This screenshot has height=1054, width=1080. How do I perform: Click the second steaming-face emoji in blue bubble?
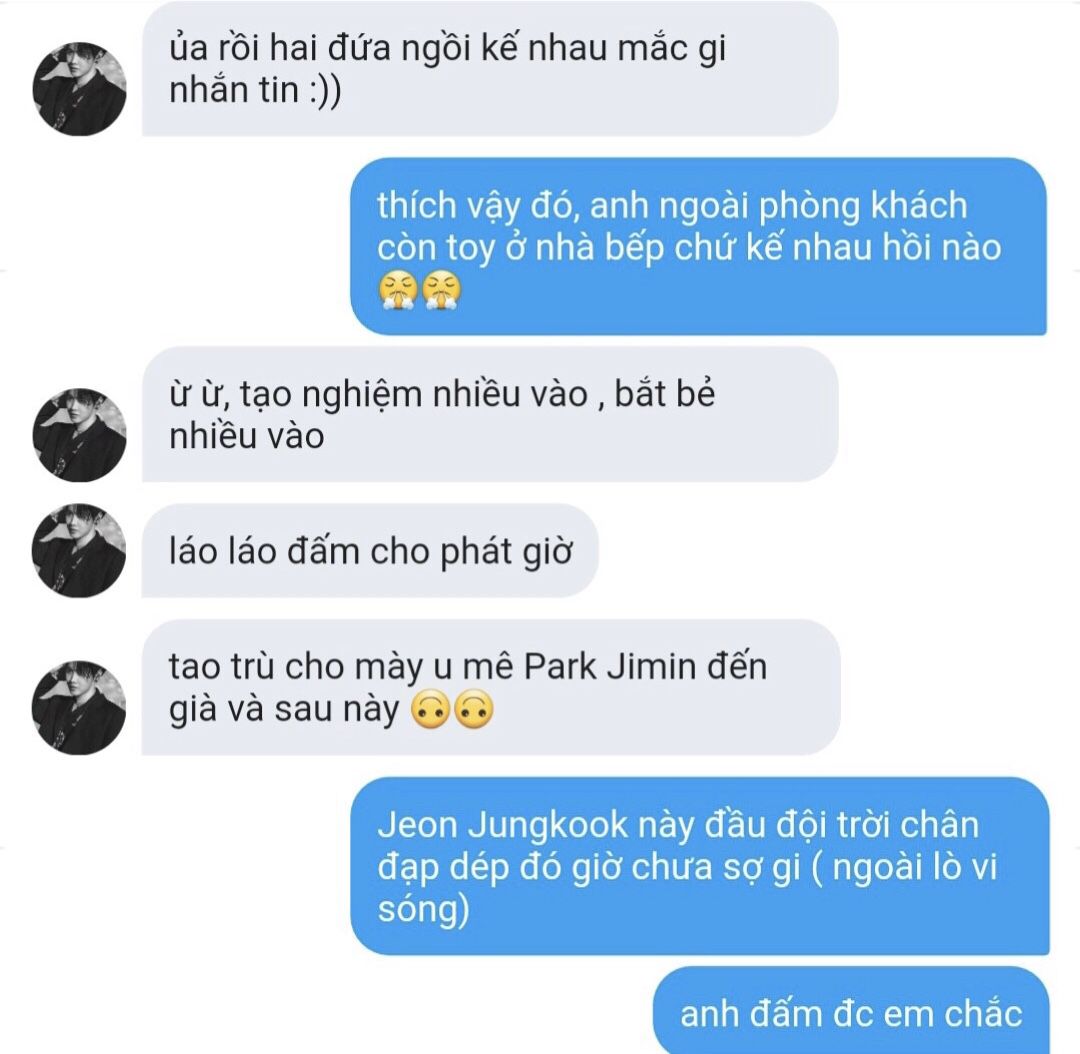tap(441, 291)
